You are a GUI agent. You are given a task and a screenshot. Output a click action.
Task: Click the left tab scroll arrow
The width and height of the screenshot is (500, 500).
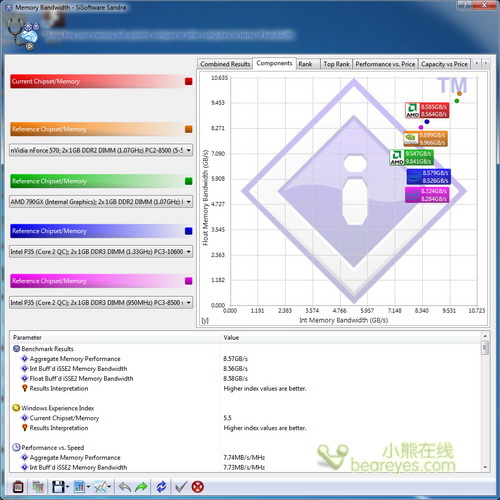tap(477, 63)
